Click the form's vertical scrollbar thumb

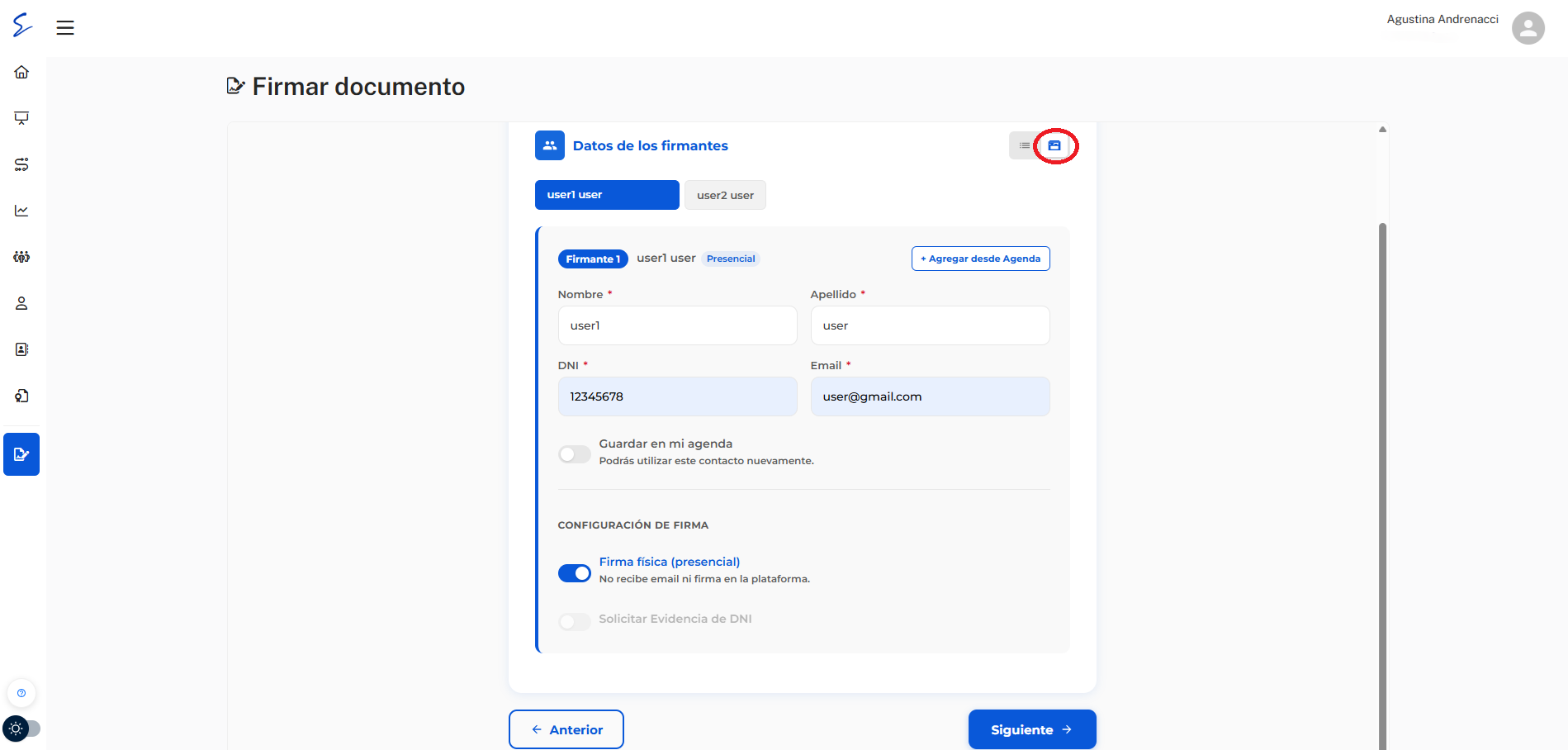tap(1382, 486)
